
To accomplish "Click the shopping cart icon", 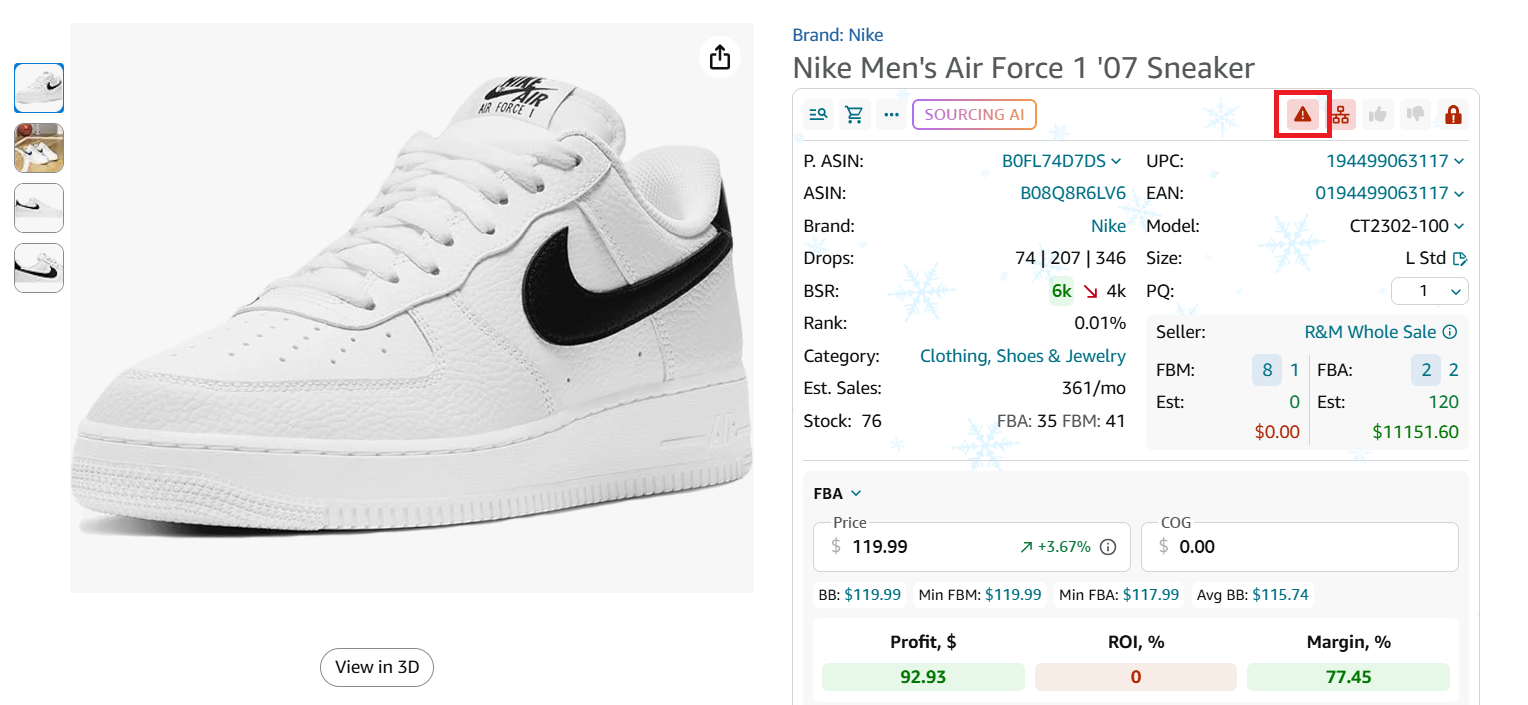I will pos(854,114).
